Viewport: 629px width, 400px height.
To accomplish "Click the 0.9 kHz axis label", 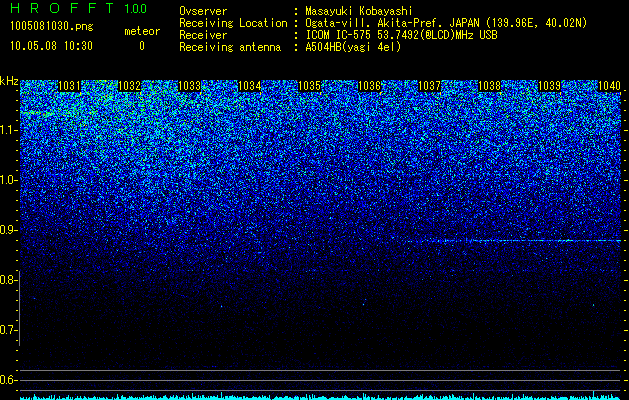I will tap(7, 230).
